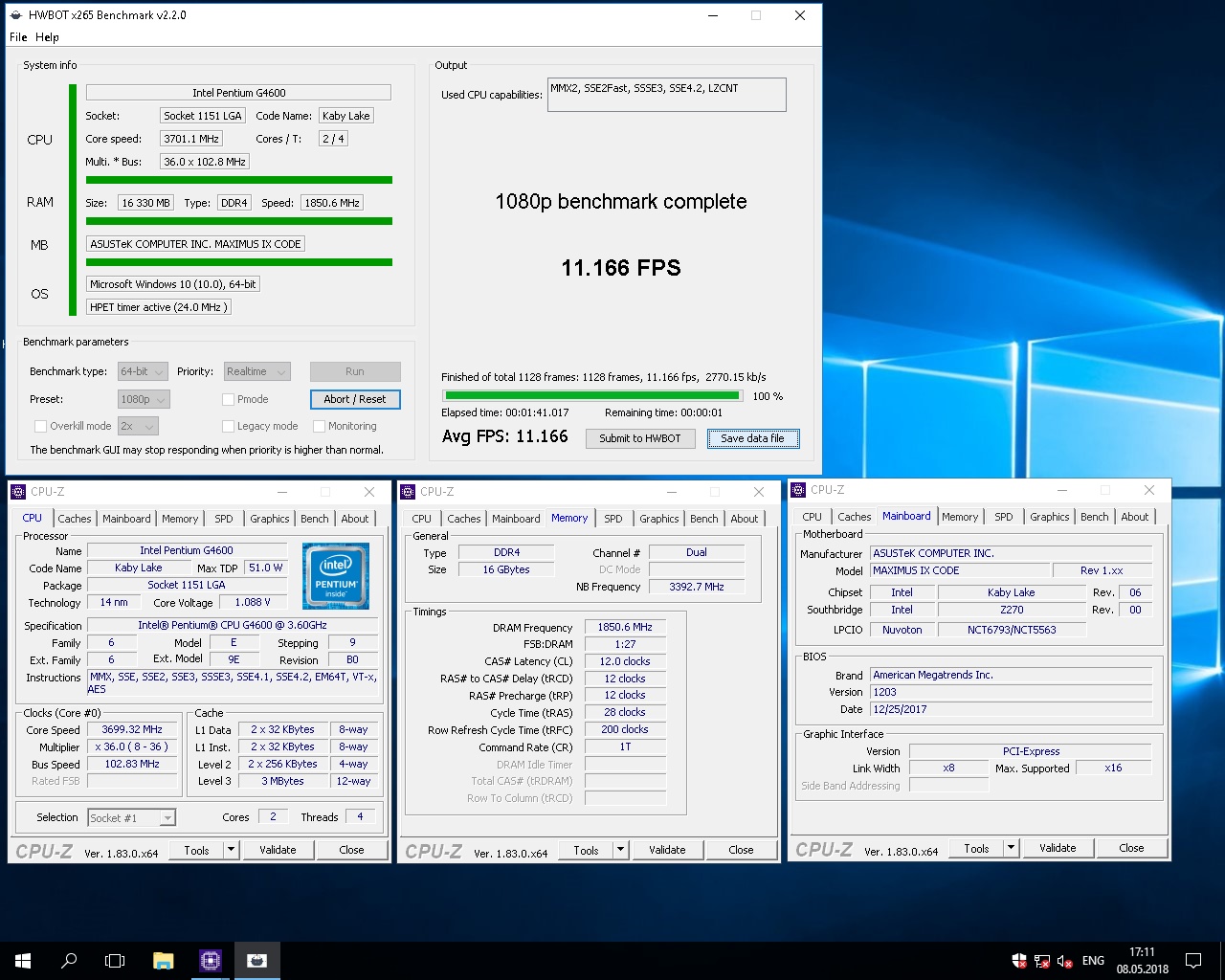The image size is (1225, 980).
Task: Click Save data file button
Action: (x=752, y=438)
